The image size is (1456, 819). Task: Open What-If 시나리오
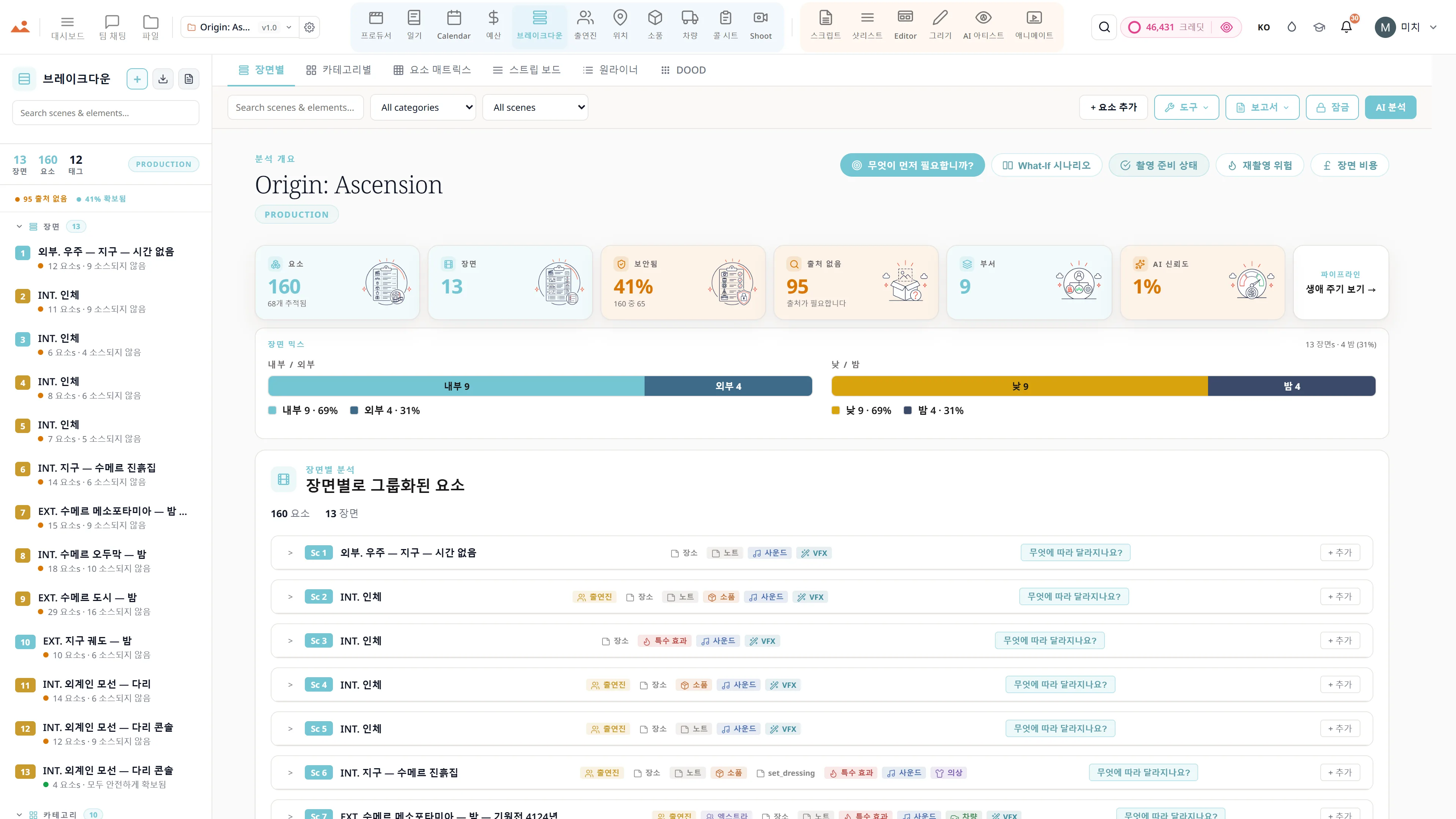click(x=1046, y=166)
